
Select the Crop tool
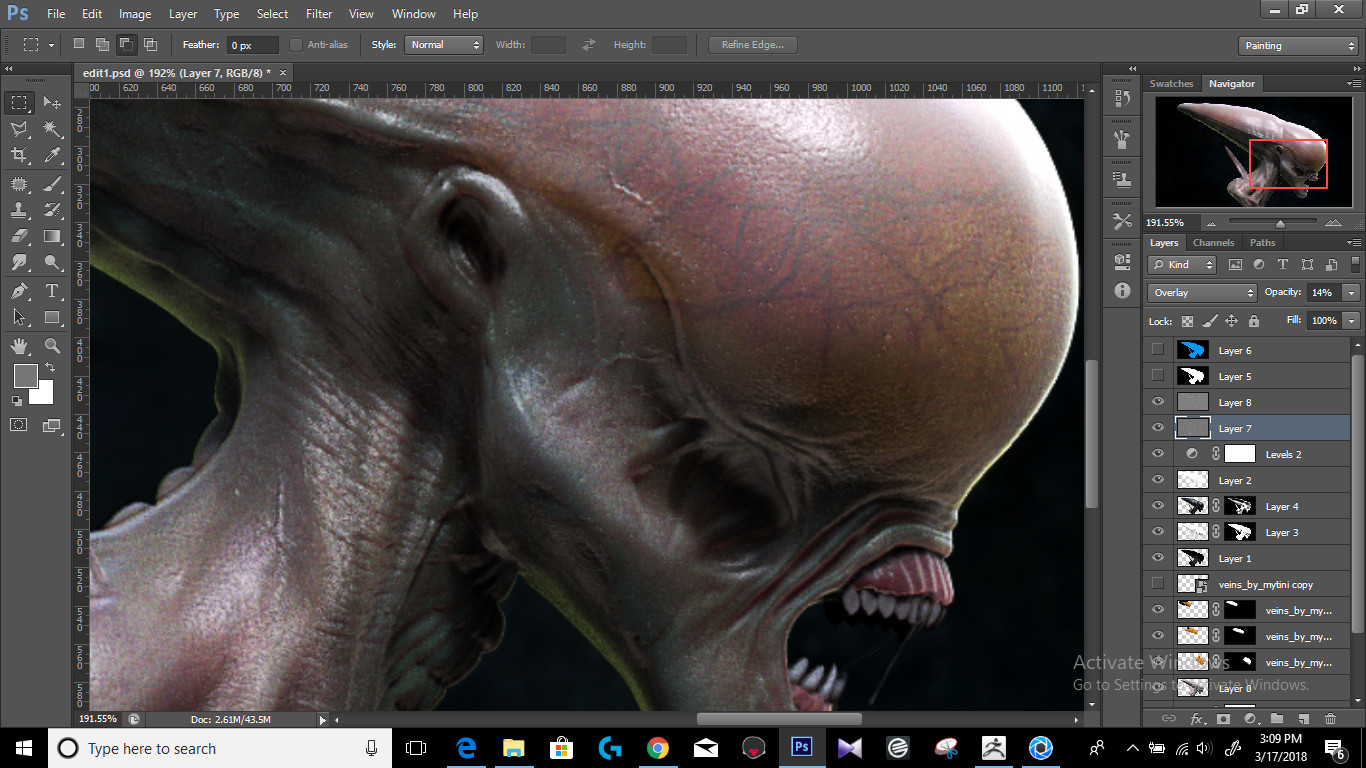[19, 156]
